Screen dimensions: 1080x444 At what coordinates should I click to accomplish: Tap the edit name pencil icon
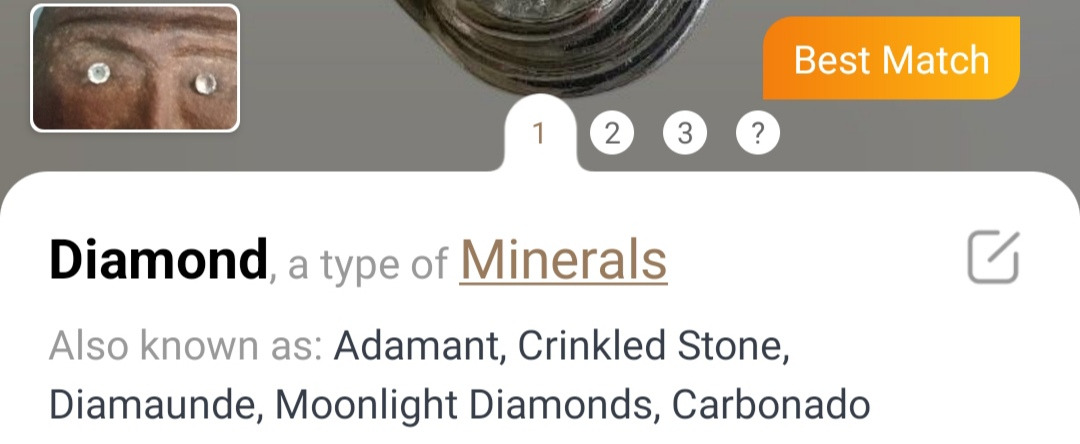[x=993, y=258]
